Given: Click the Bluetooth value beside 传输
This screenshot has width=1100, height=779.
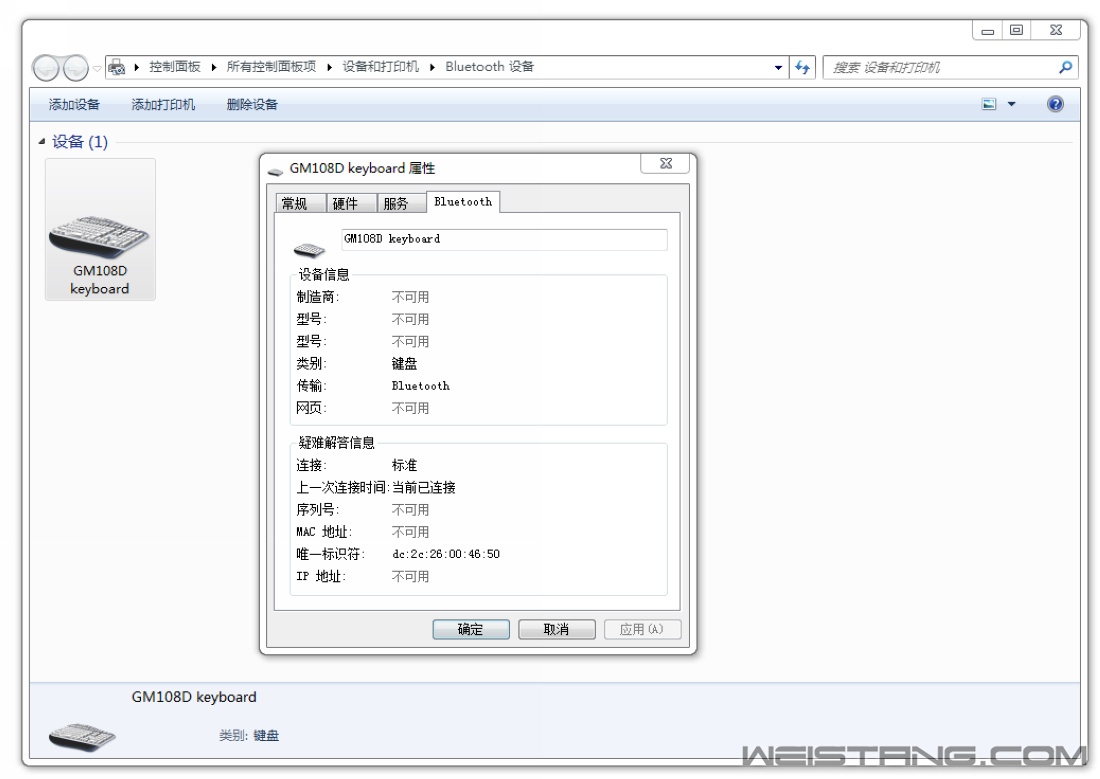Looking at the screenshot, I should coord(420,386).
